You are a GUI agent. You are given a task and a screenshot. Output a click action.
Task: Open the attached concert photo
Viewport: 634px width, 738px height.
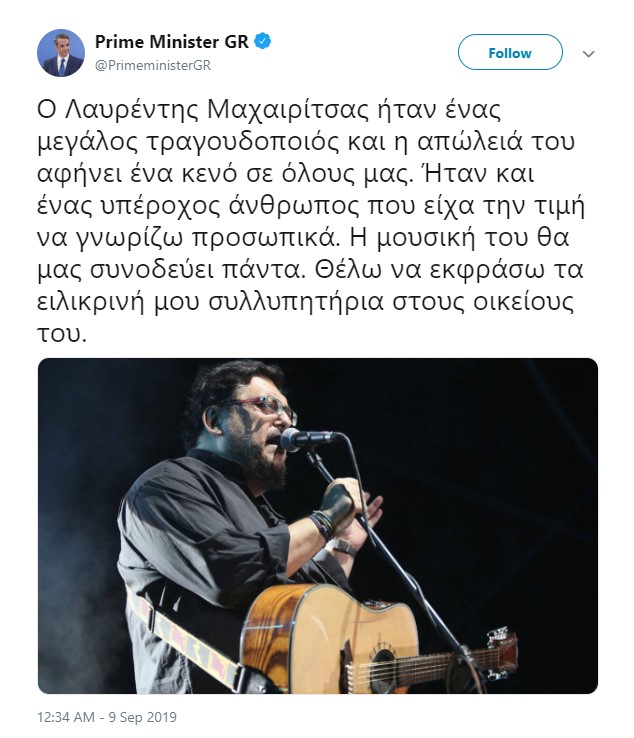pos(318,525)
